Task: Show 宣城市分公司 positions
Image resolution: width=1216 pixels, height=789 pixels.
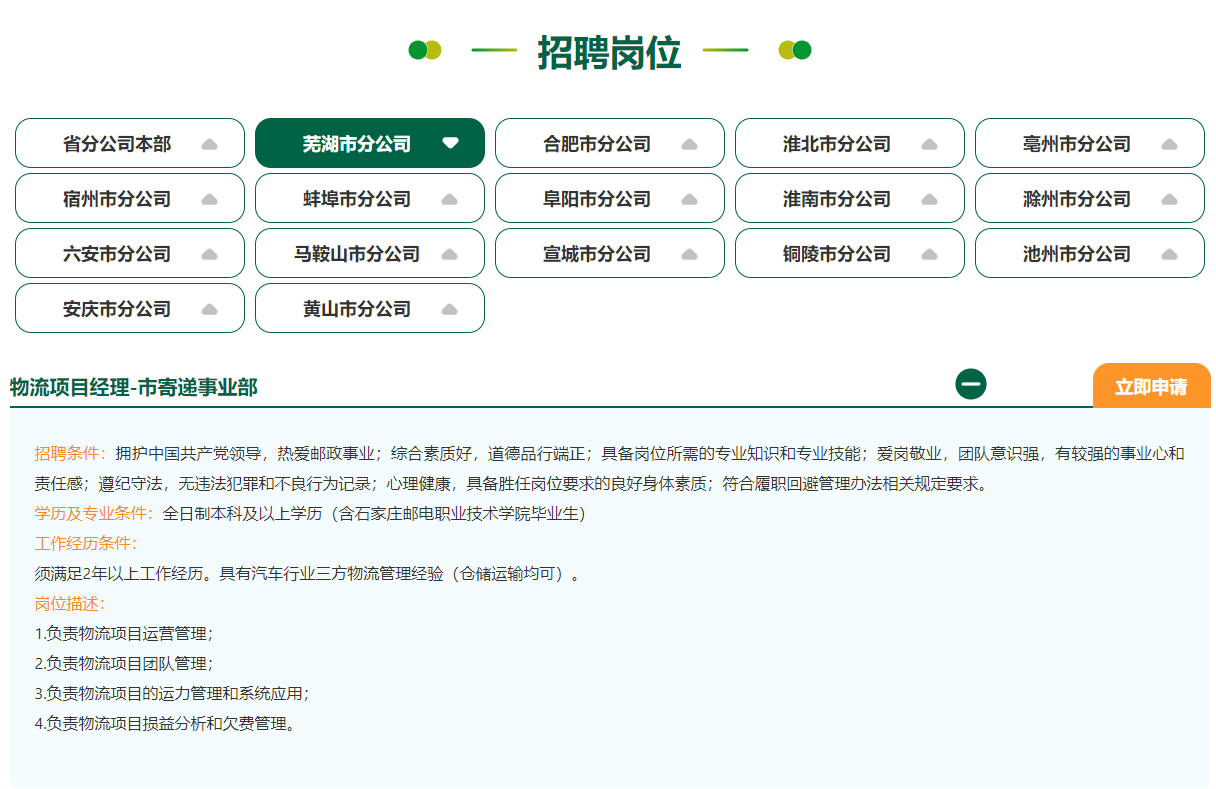Action: [x=610, y=253]
